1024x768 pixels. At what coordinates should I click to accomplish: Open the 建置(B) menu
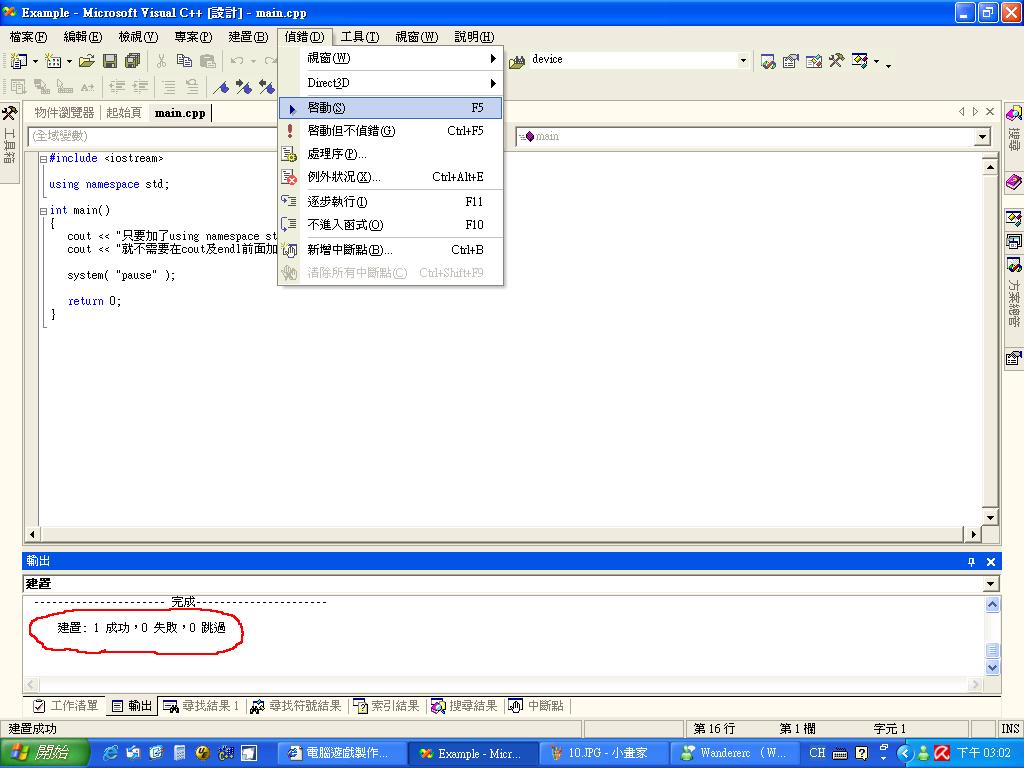(248, 37)
